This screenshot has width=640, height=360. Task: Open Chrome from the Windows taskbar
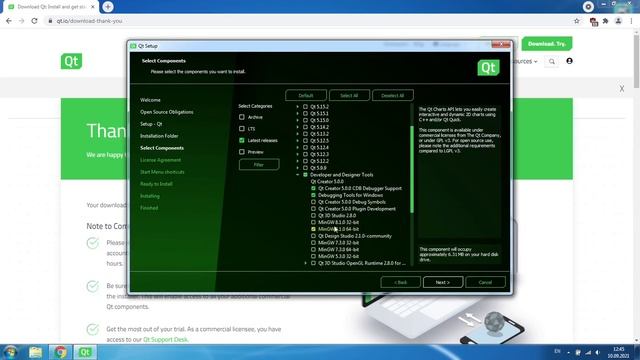tap(60, 352)
